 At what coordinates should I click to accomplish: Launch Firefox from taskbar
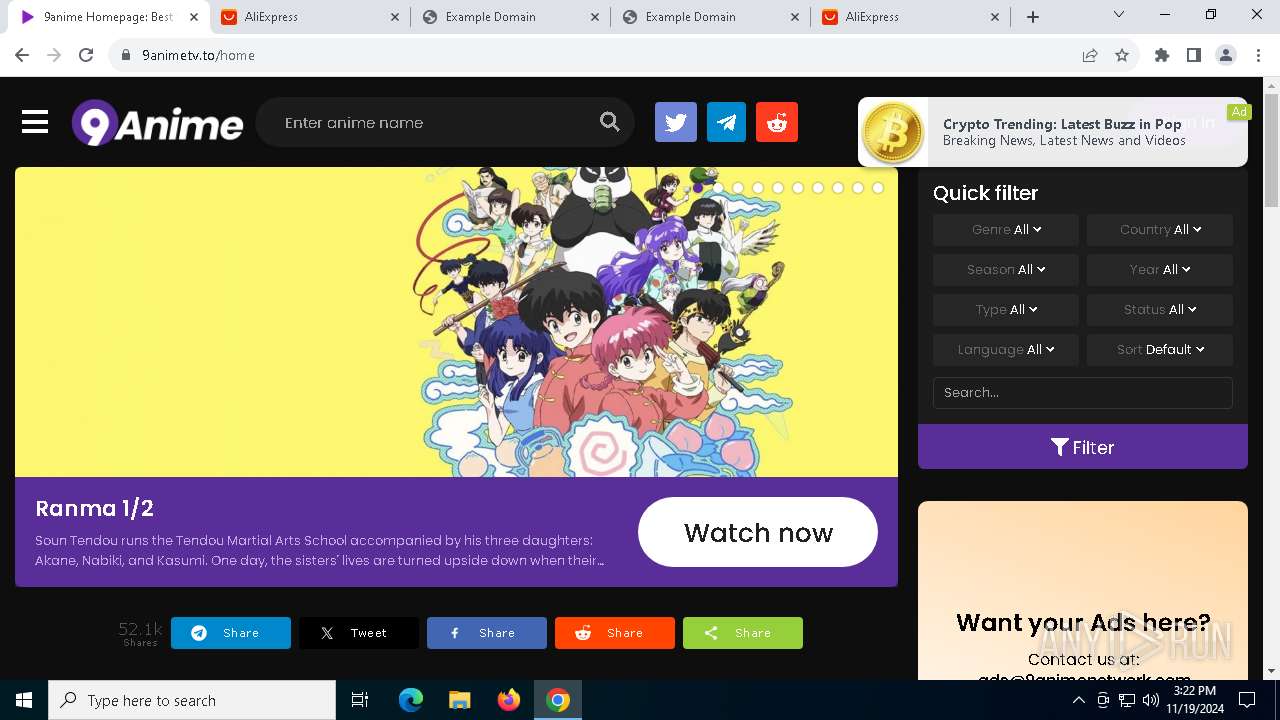coord(509,700)
